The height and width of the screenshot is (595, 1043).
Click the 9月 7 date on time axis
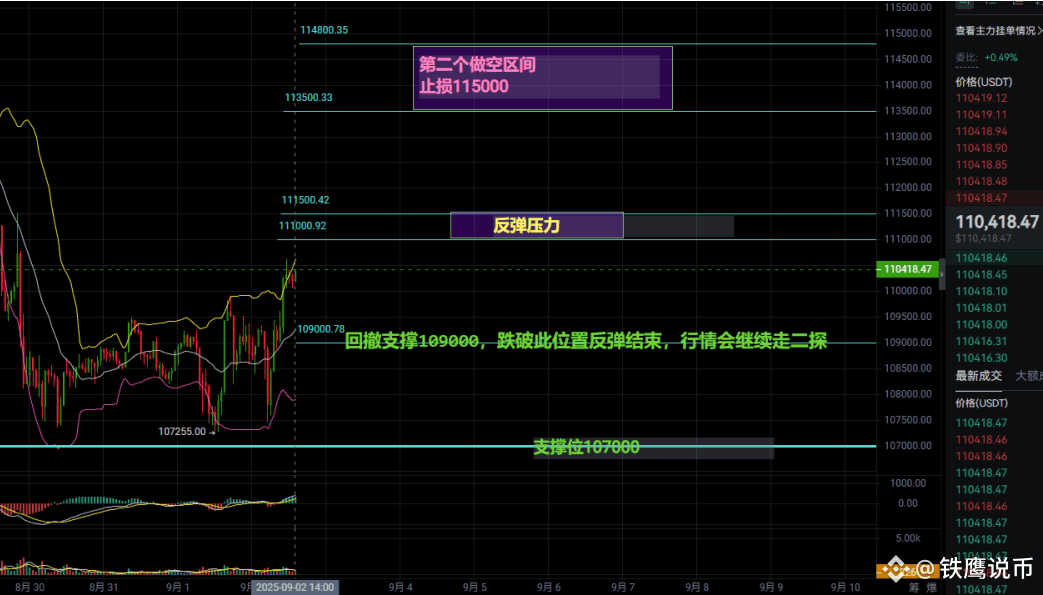[x=623, y=587]
